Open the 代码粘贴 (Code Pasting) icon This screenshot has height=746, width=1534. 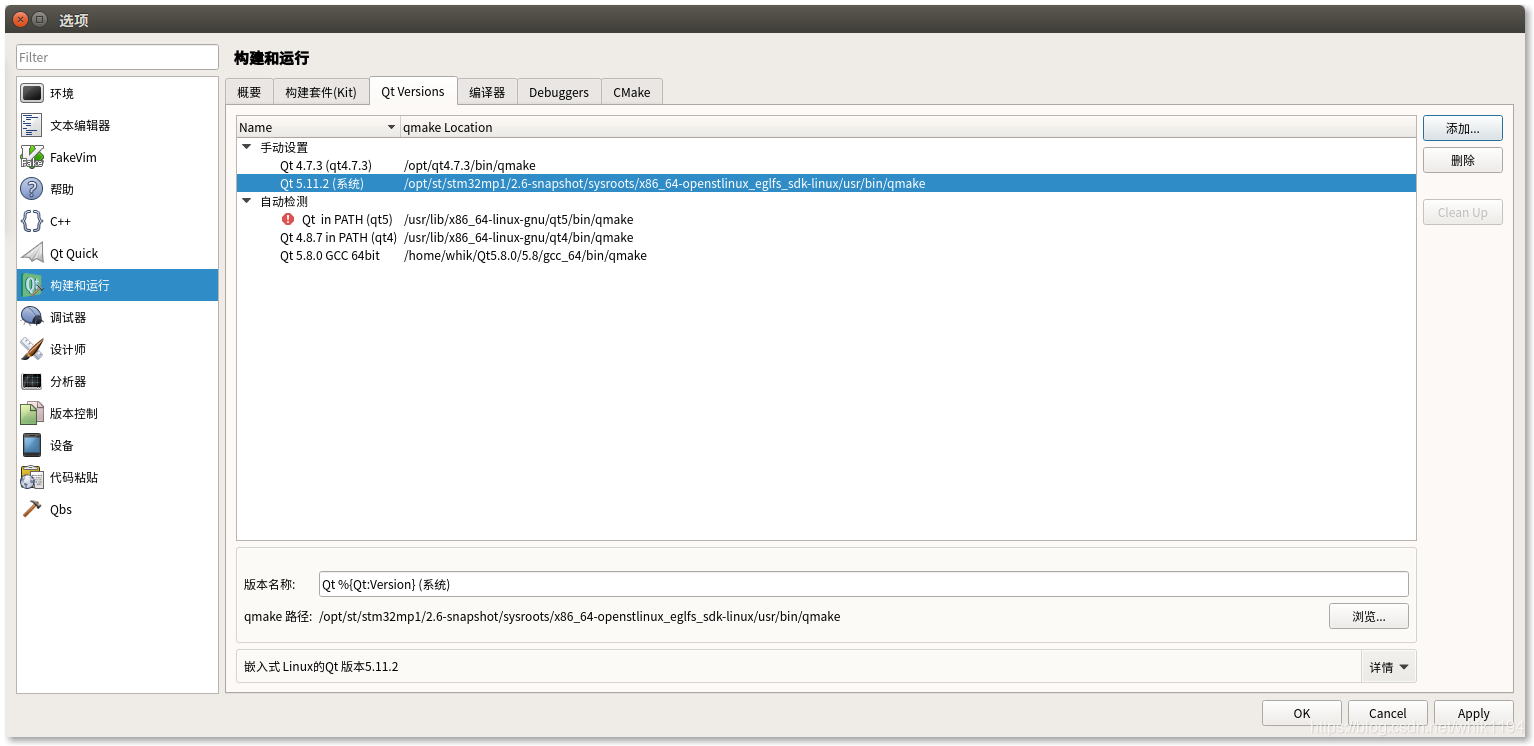coord(32,477)
